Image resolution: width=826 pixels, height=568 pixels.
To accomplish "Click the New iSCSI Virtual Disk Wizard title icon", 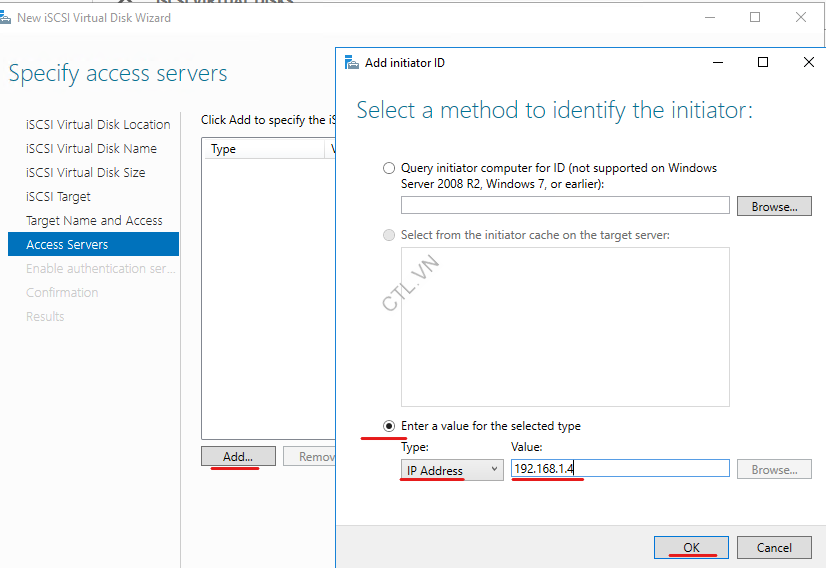I will click(5, 18).
